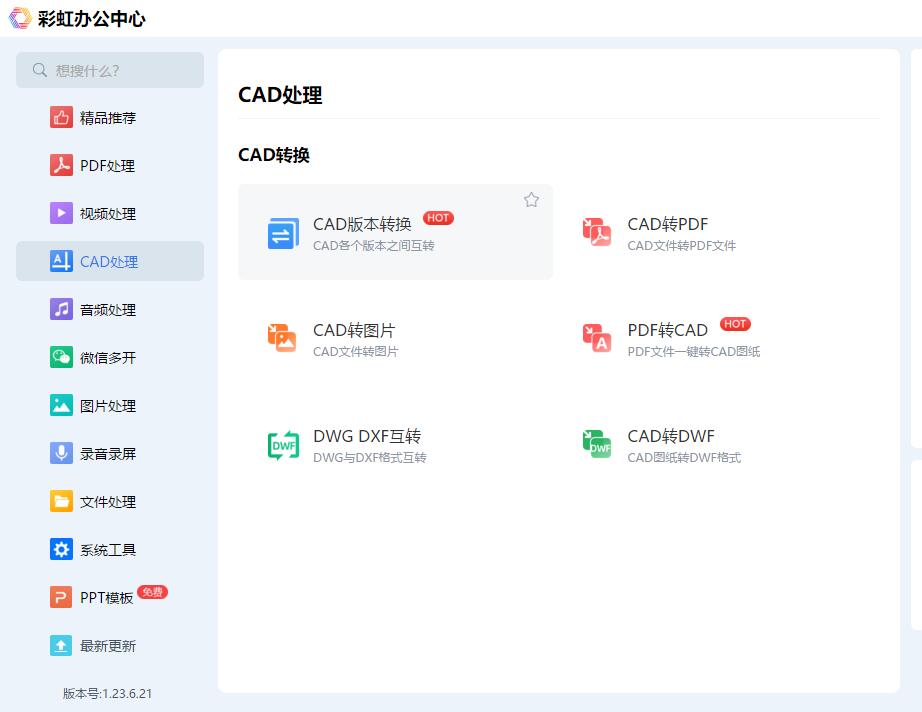
Task: Open 系统工具 from the sidebar
Action: [105, 549]
